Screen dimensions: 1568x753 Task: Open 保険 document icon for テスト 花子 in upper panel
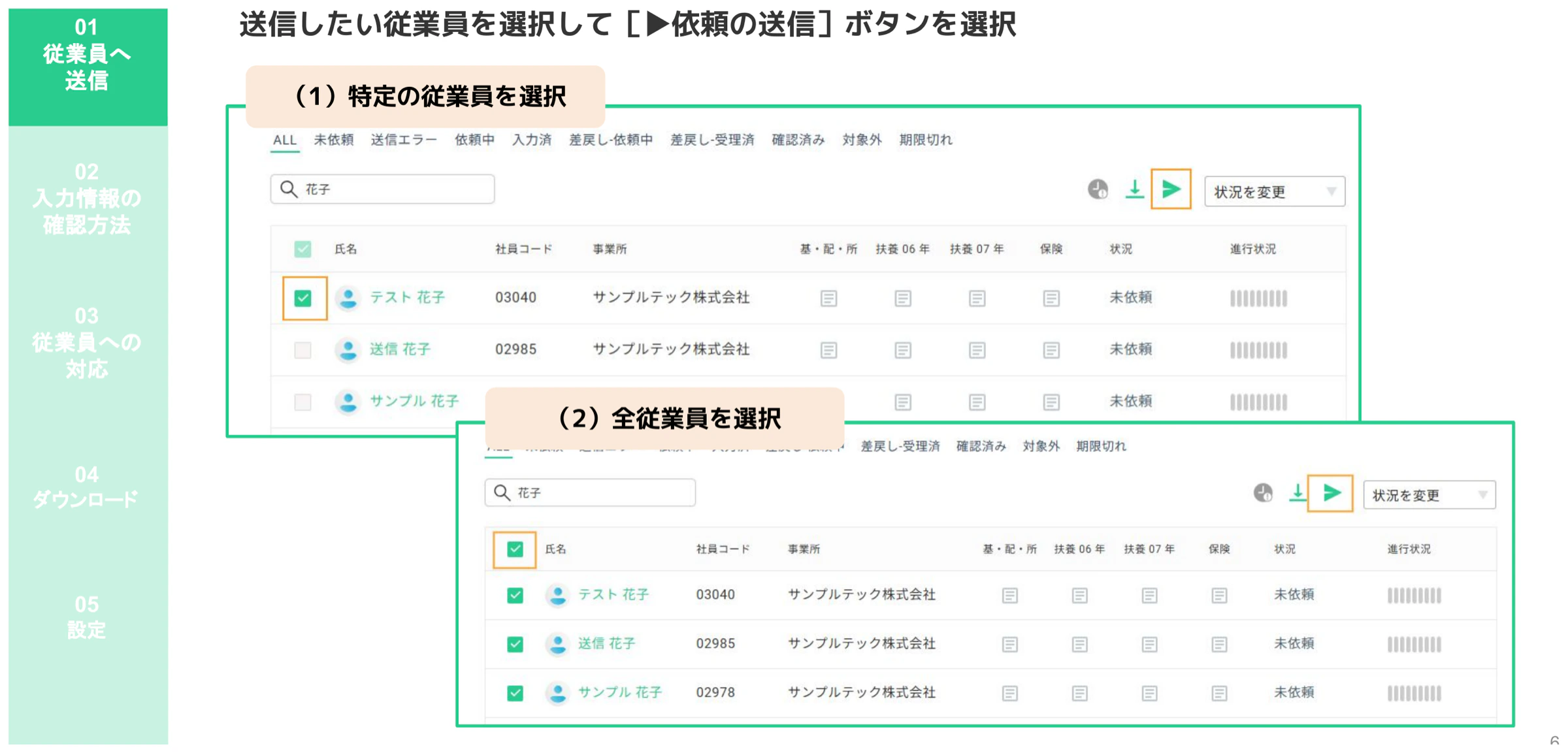pos(1051,298)
